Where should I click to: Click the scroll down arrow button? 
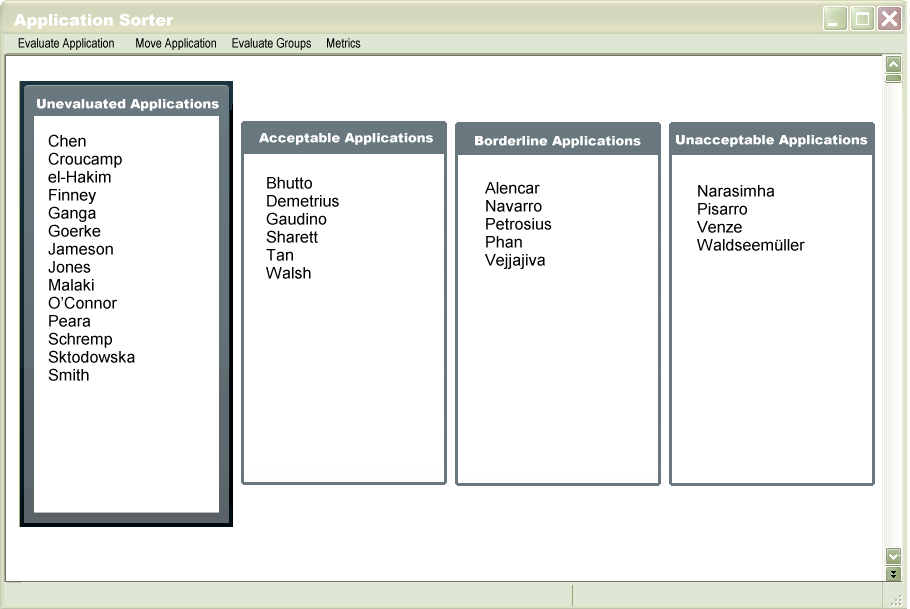[893, 555]
